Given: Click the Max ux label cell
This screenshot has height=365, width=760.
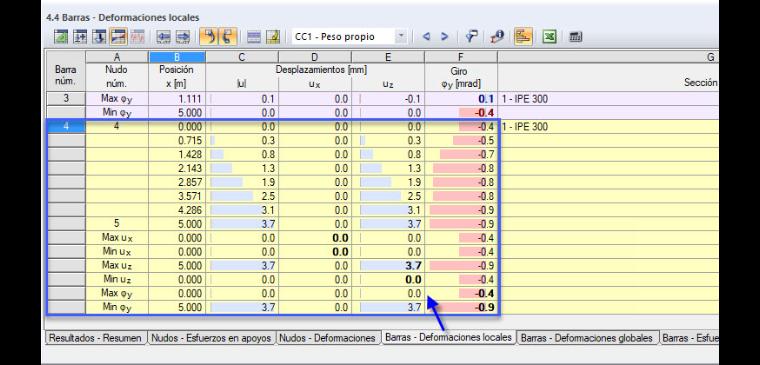Looking at the screenshot, I should [x=117, y=238].
